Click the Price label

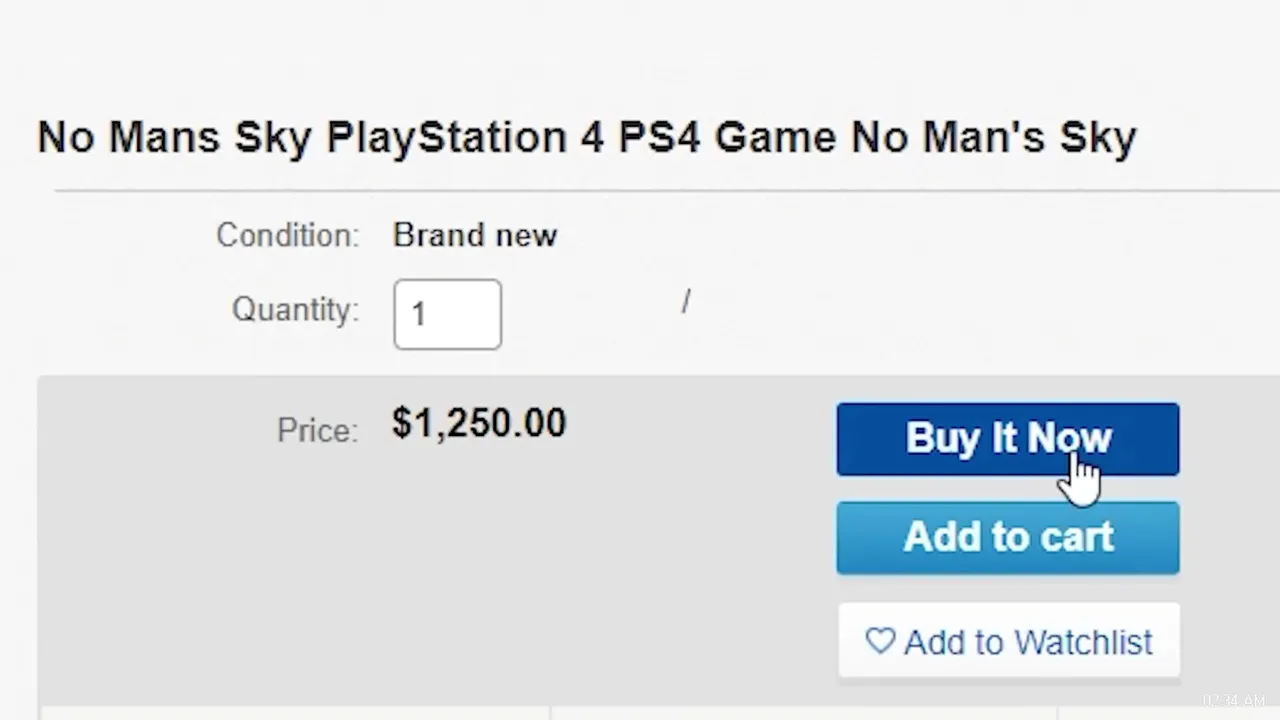pos(317,430)
